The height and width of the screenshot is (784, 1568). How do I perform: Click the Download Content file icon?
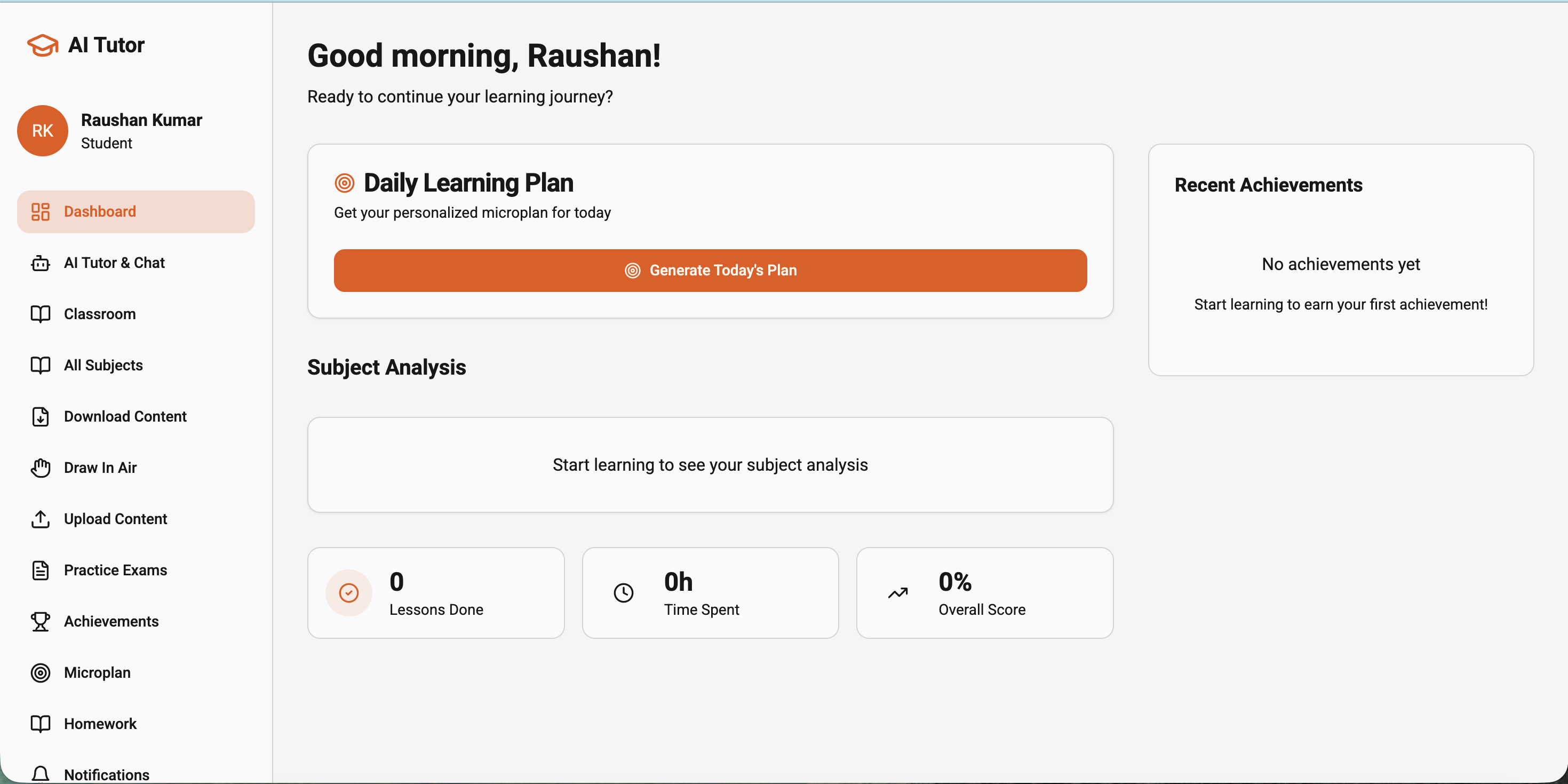(x=40, y=416)
